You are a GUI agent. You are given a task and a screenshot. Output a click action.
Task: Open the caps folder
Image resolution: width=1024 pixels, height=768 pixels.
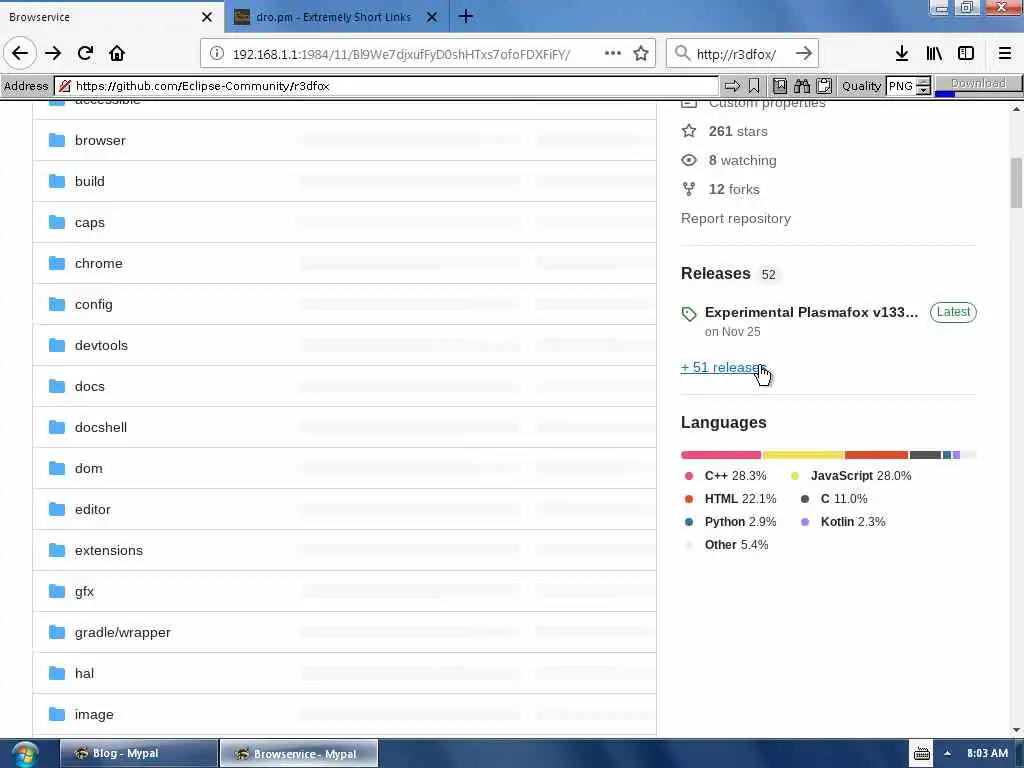tap(89, 223)
